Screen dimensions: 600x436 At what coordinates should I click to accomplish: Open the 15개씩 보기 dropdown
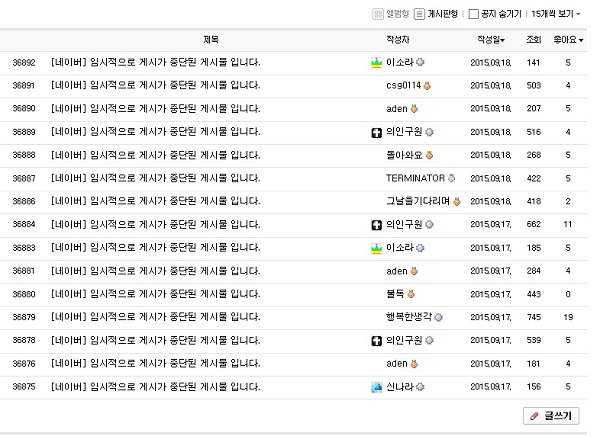click(x=556, y=15)
